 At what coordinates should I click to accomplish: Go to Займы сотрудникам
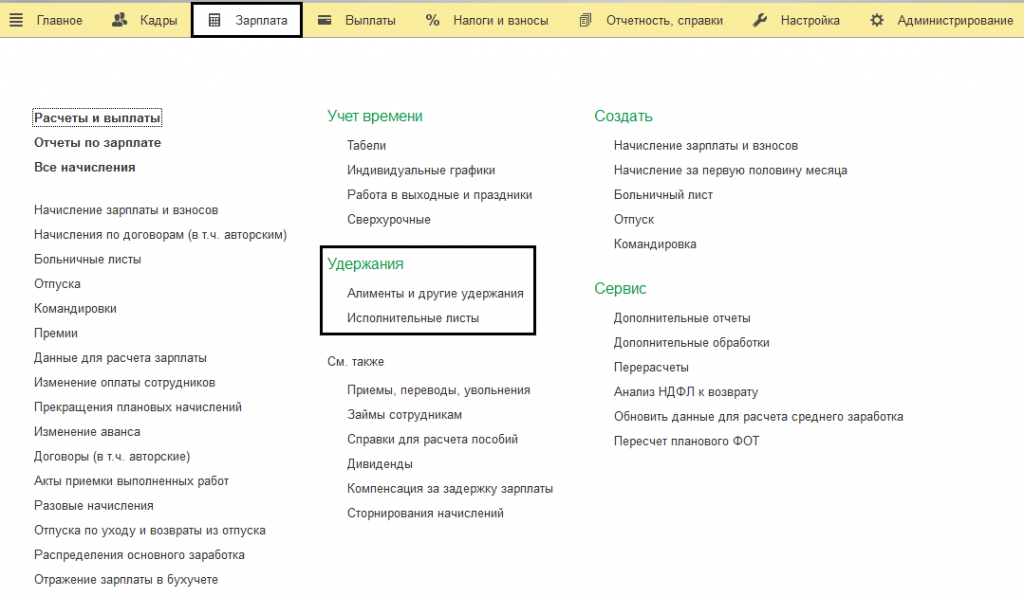click(404, 415)
